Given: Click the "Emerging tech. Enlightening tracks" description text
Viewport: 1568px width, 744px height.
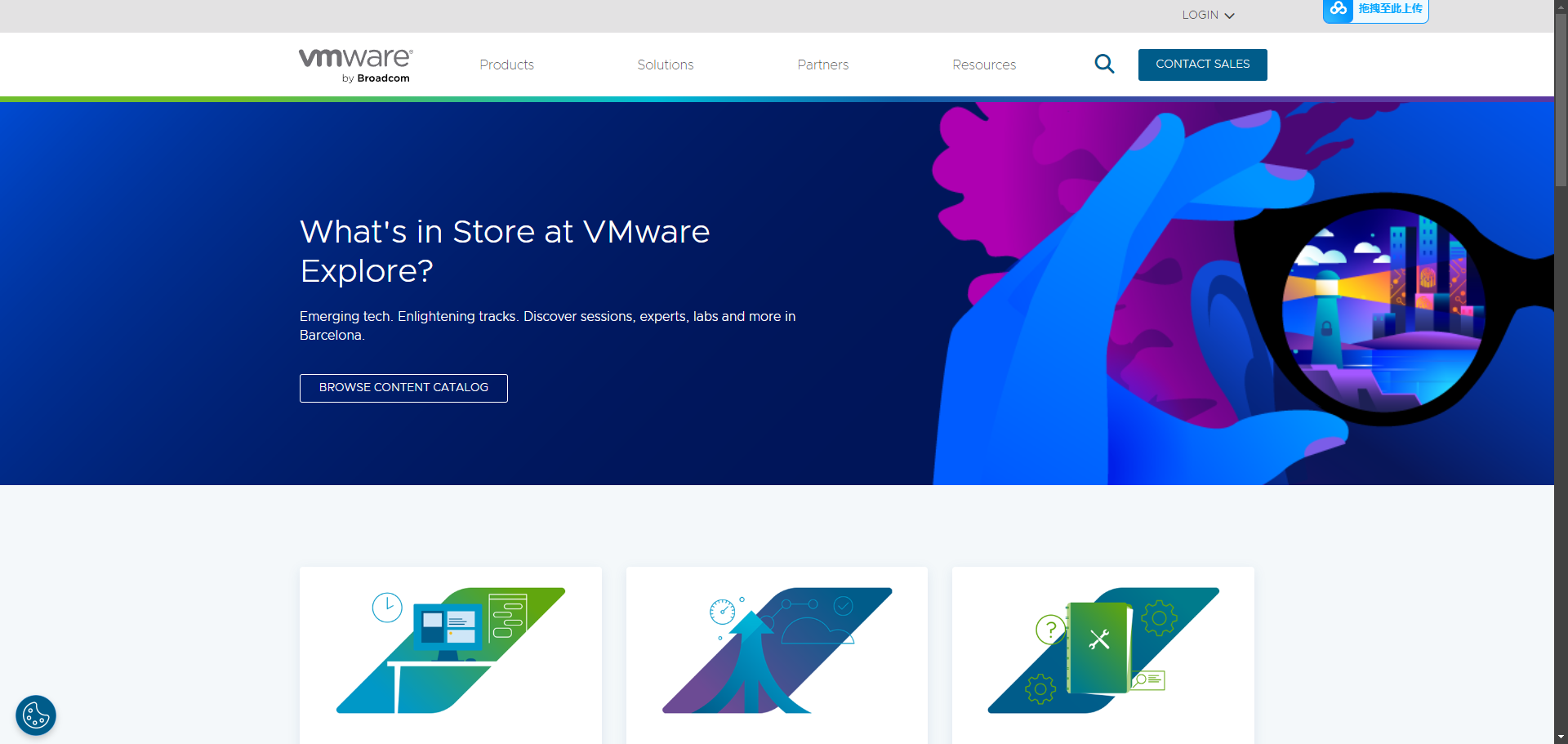Looking at the screenshot, I should [x=547, y=326].
